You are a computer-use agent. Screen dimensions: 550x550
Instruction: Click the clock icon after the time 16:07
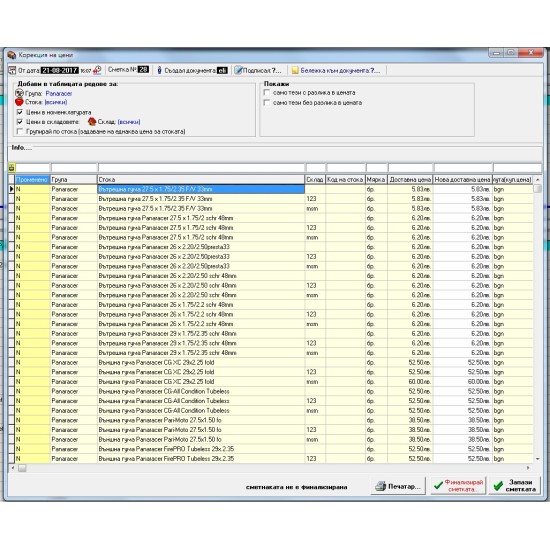tap(97, 70)
